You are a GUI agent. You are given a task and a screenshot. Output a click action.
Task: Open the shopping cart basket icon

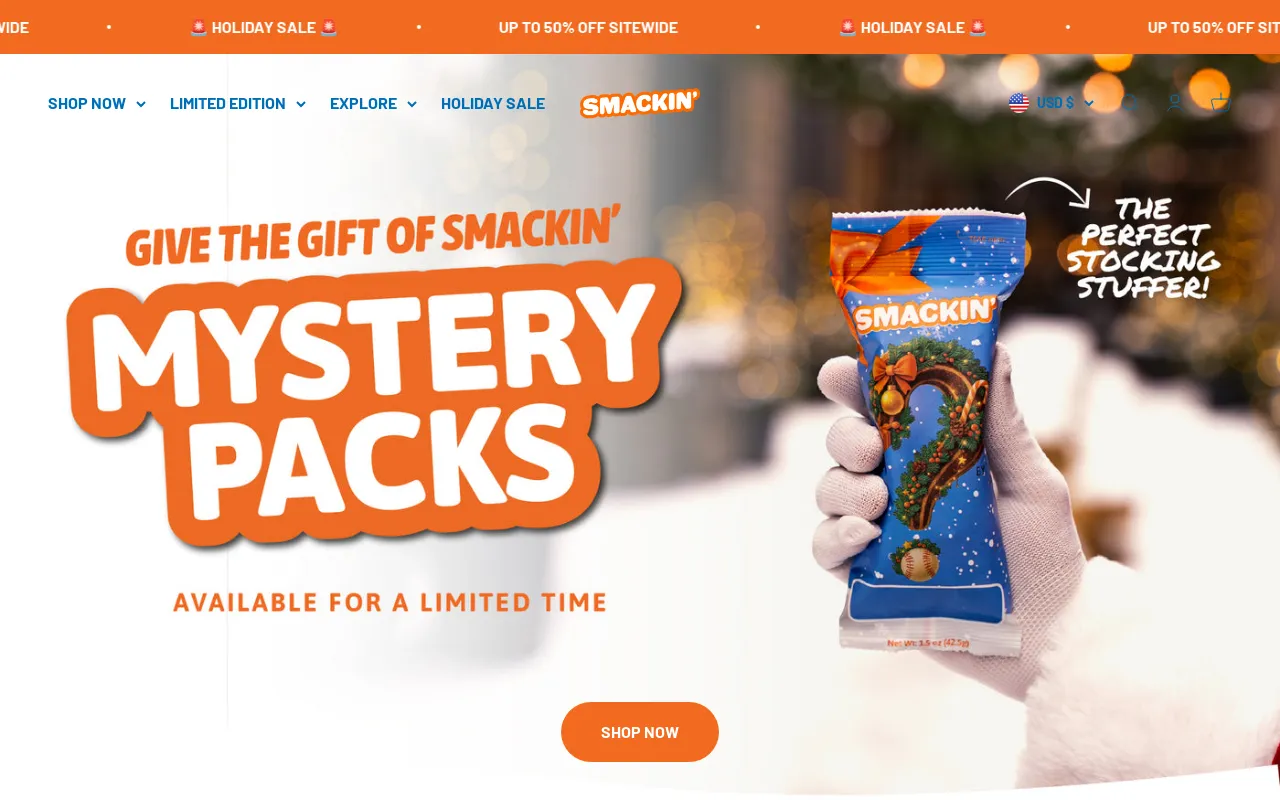(x=1219, y=103)
